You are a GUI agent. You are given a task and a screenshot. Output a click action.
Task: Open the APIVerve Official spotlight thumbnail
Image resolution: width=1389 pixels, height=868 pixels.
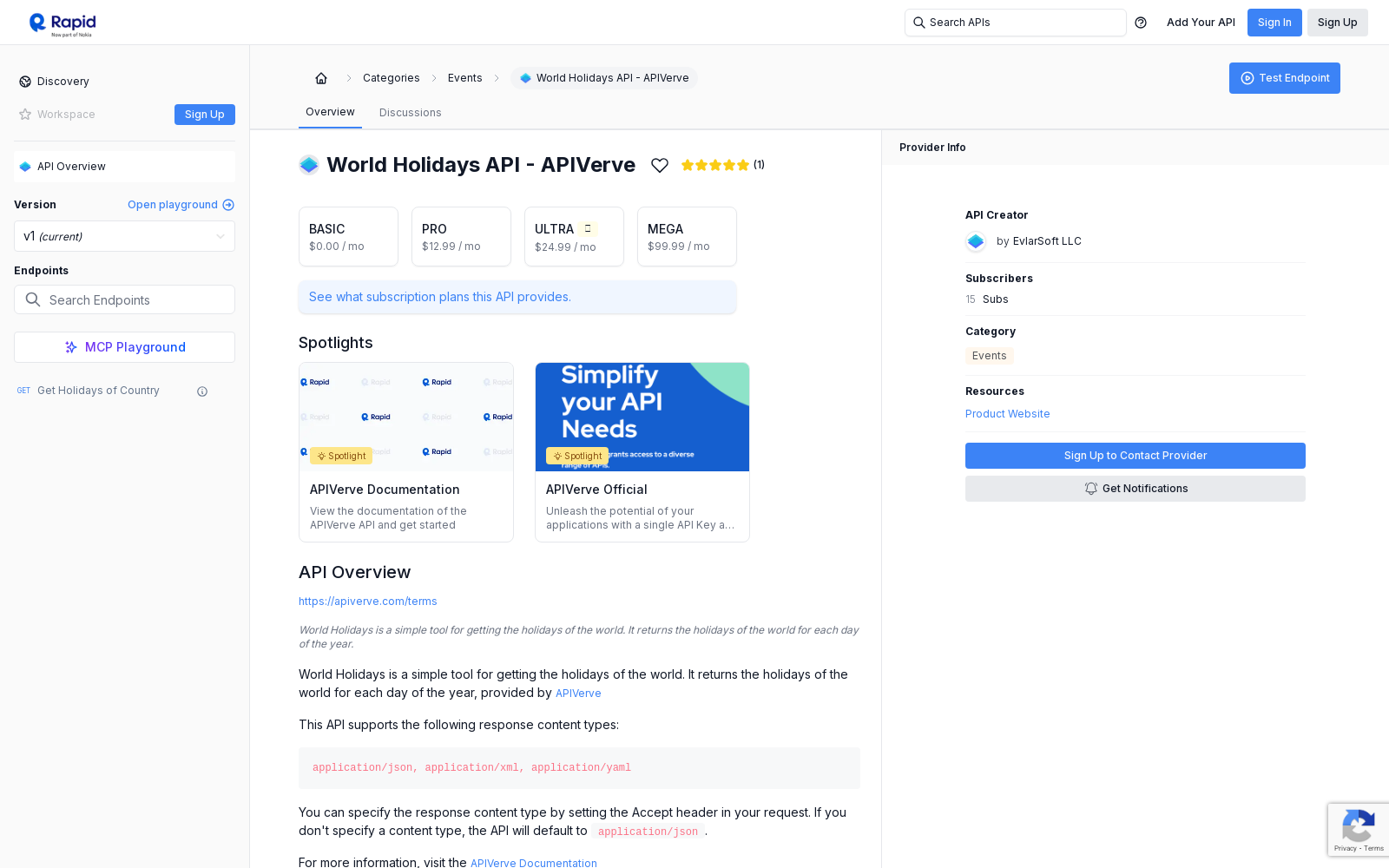642,417
